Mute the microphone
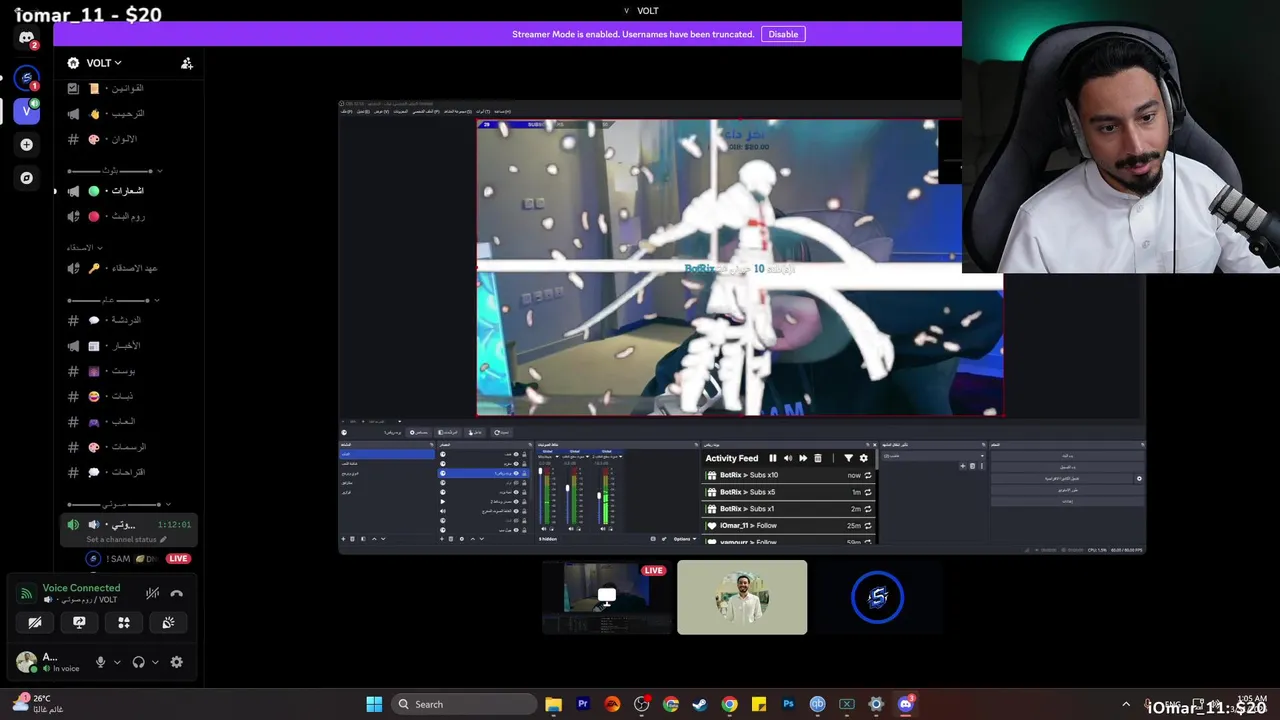This screenshot has height=720, width=1280. tap(100, 662)
